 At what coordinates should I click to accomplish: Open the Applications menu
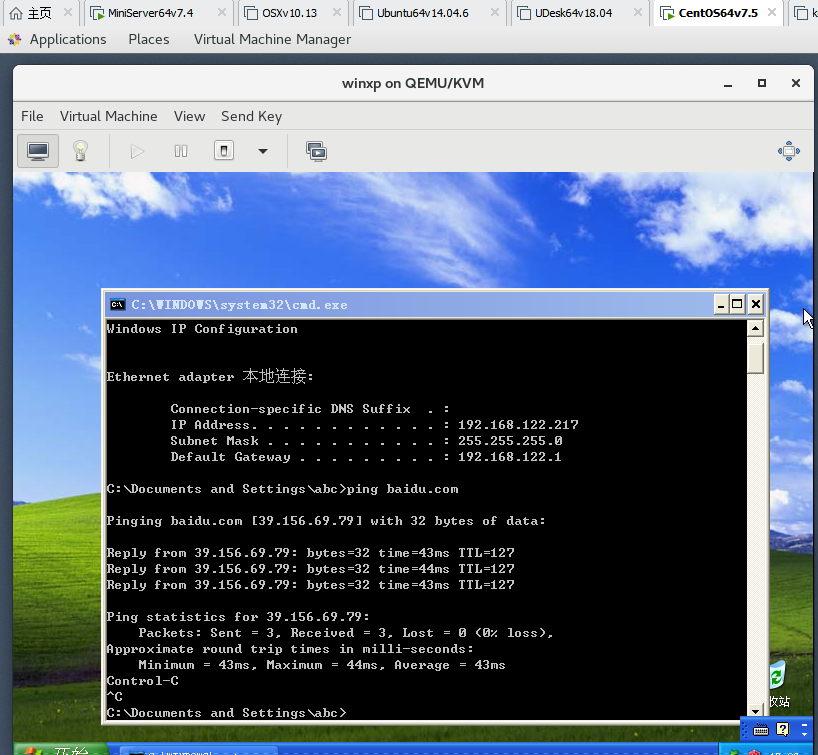pyautogui.click(x=68, y=40)
